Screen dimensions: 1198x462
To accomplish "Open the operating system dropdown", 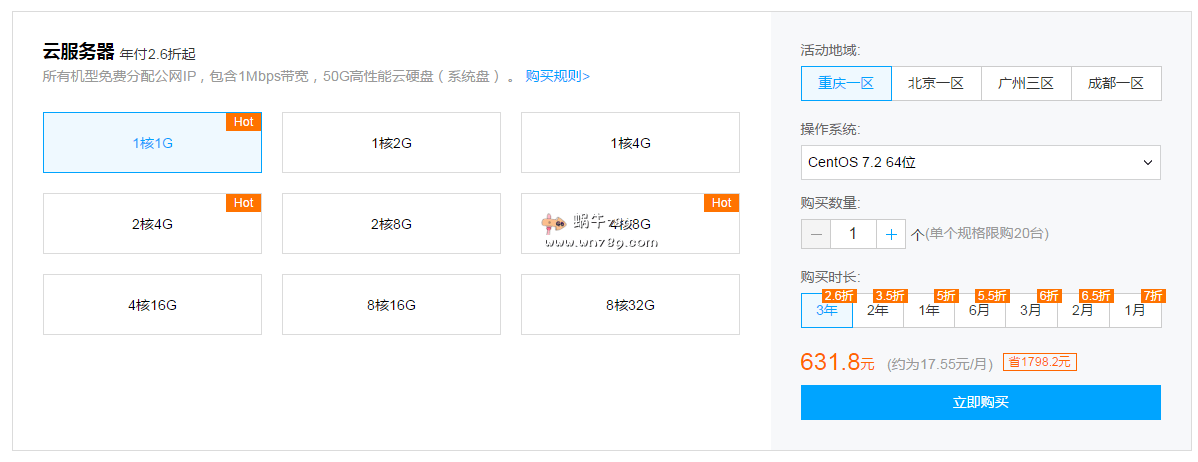I will [x=980, y=162].
